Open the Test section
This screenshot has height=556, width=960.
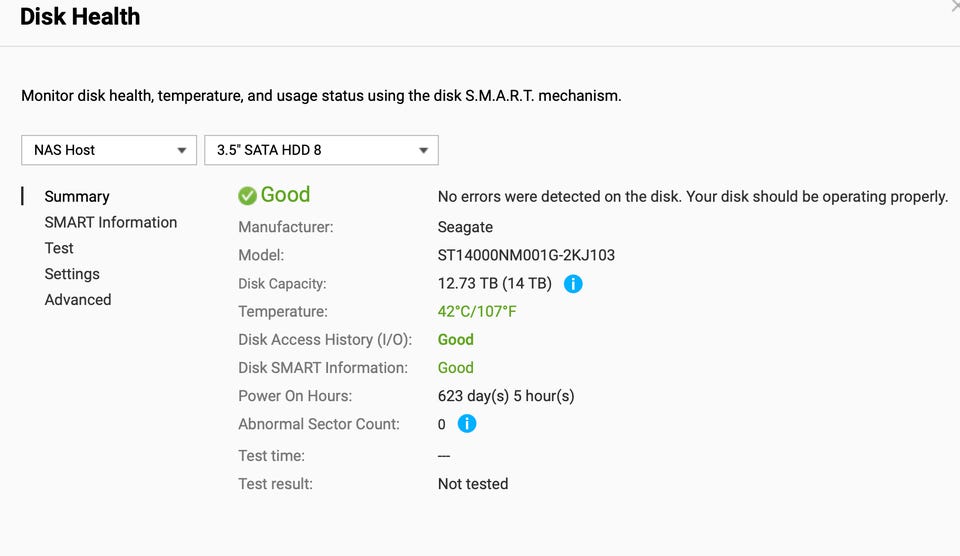tap(59, 248)
